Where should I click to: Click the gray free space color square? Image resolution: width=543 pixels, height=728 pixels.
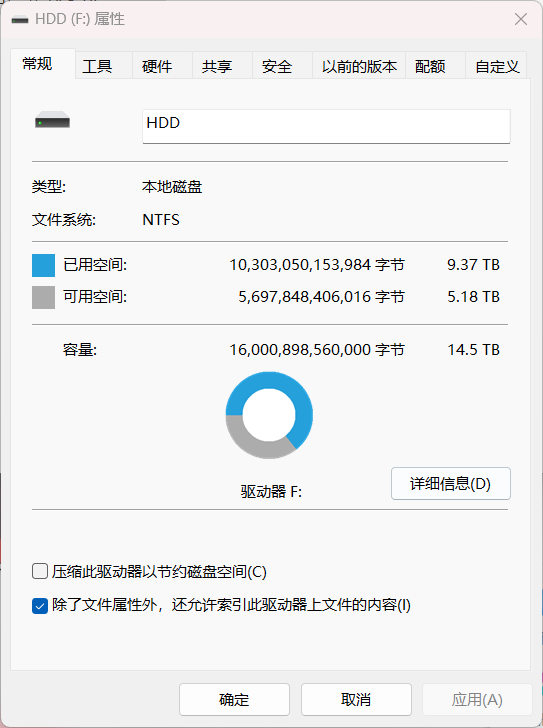pyautogui.click(x=43, y=297)
